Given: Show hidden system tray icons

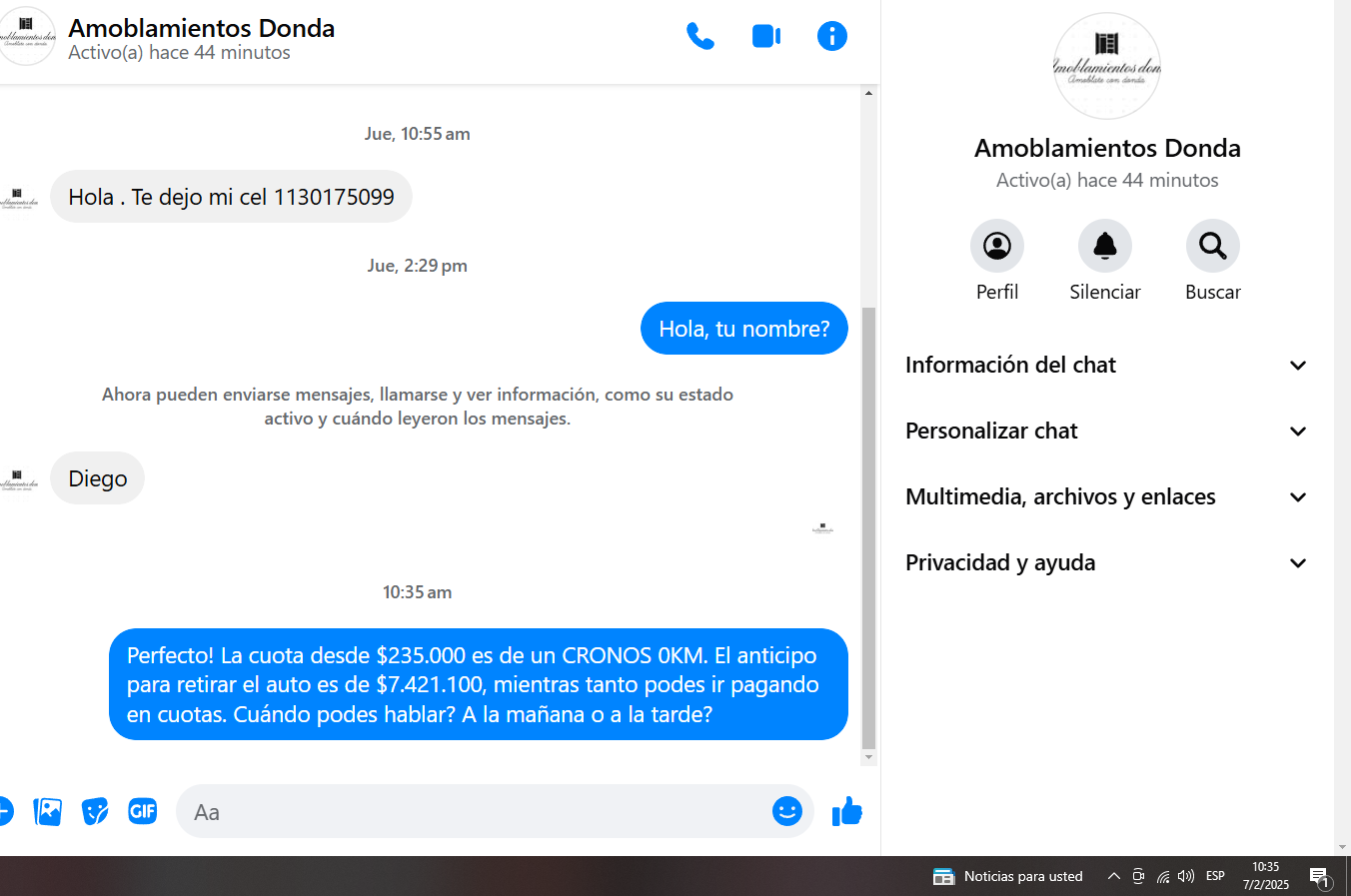Looking at the screenshot, I should (x=1113, y=876).
